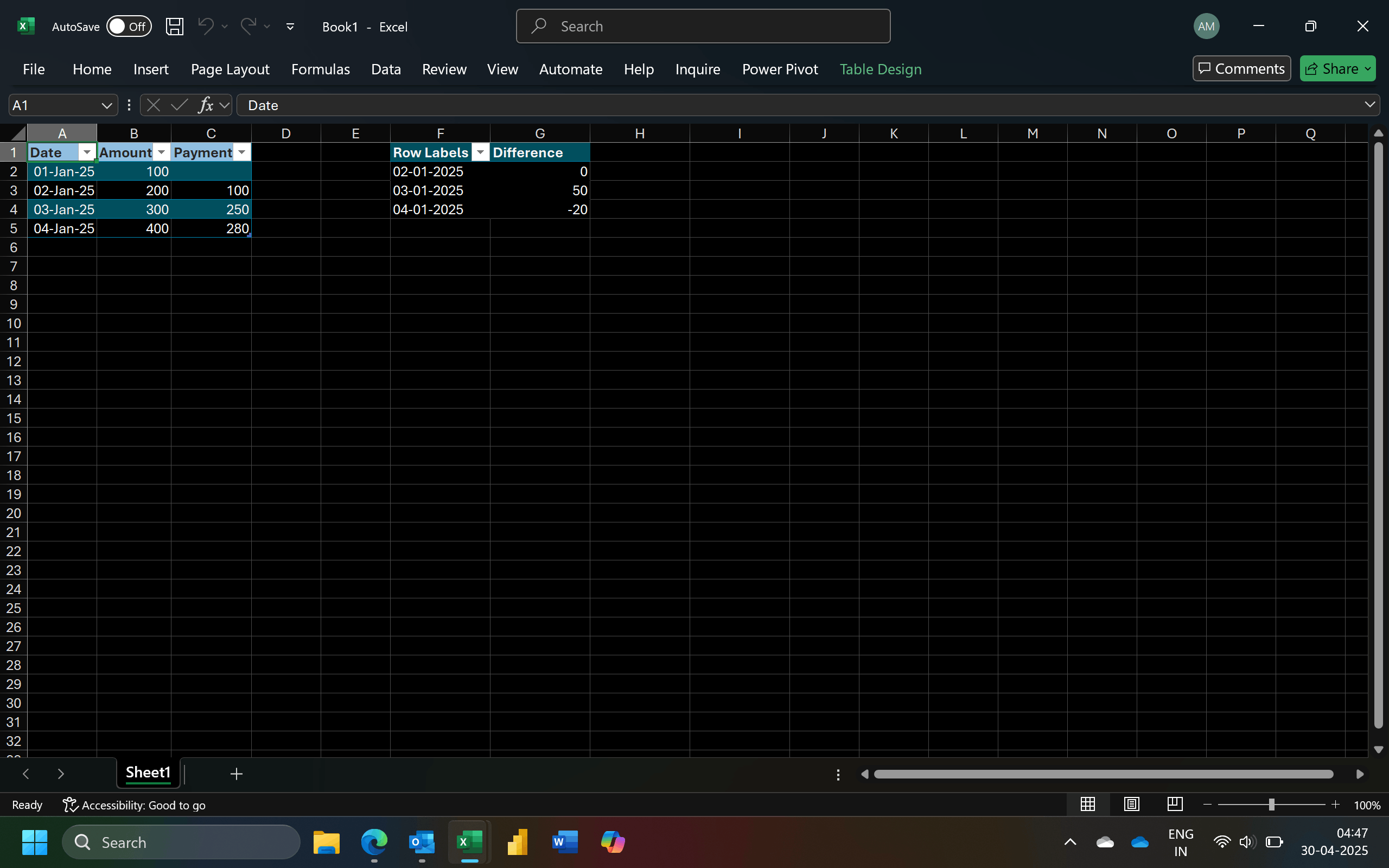Click Accessibility: Good to go status
This screenshot has width=1389, height=868.
pyautogui.click(x=135, y=805)
